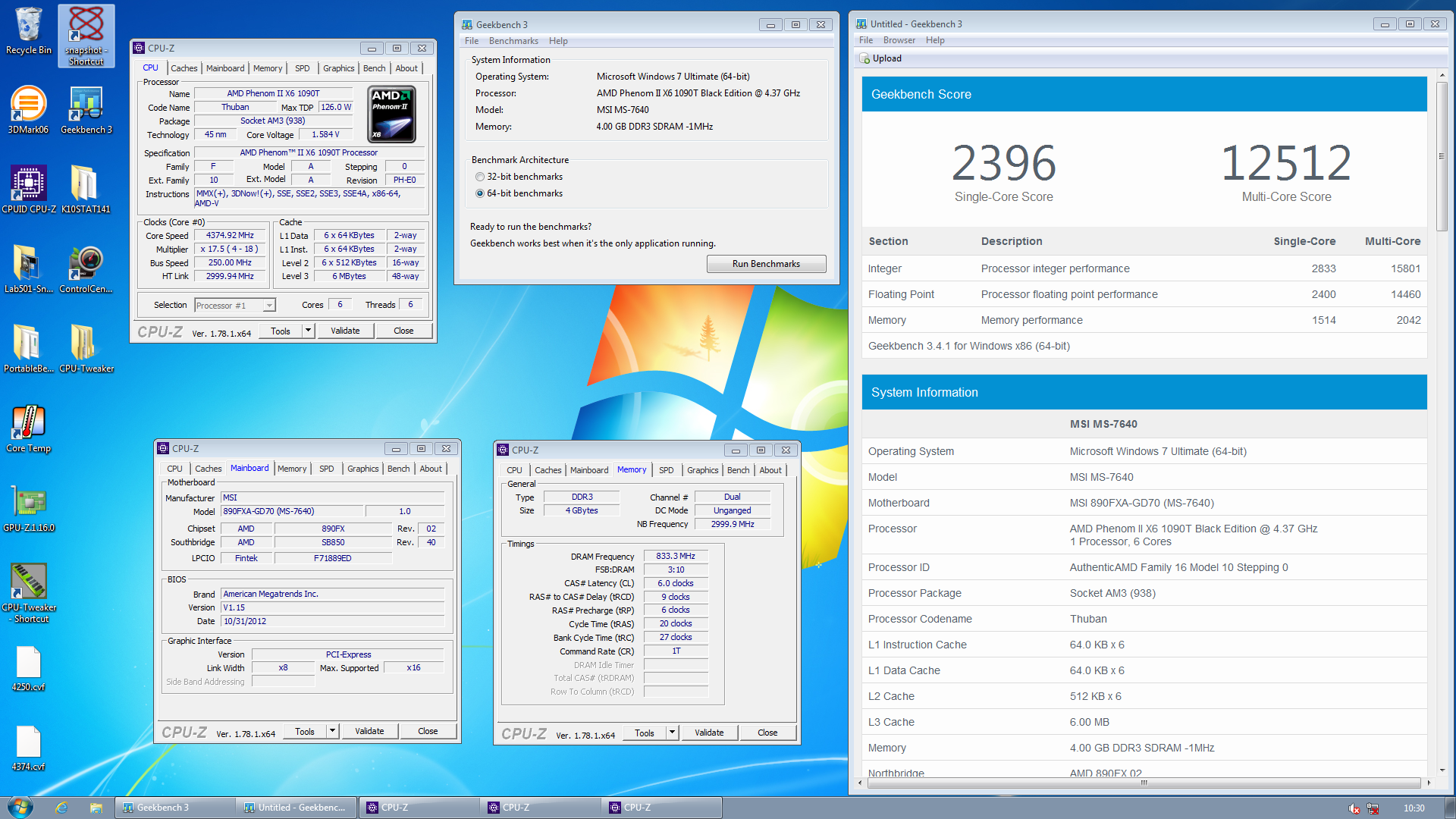Open the K10STAT141 folder icon
The width and height of the screenshot is (1456, 819).
pos(86,190)
